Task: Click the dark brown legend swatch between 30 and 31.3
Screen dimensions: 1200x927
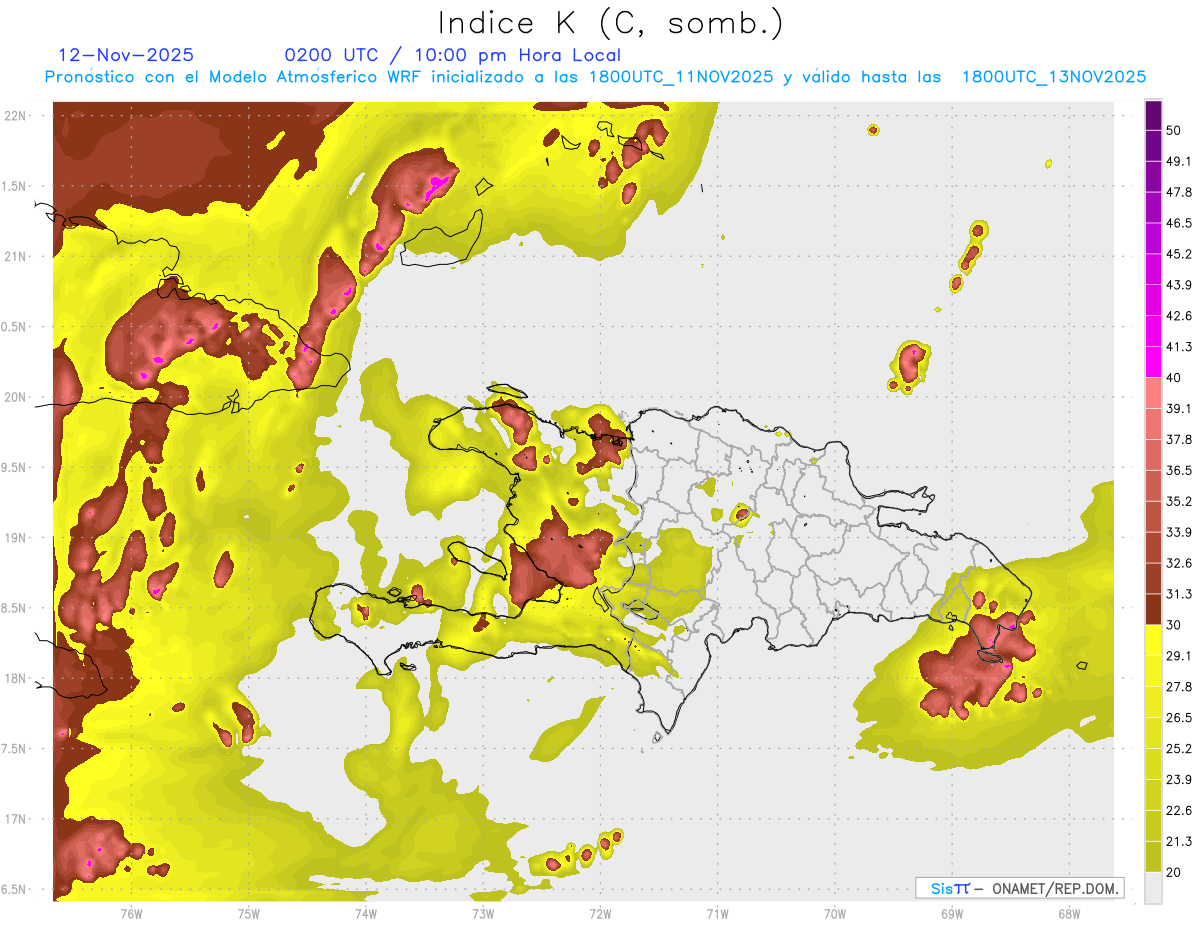Action: click(1153, 609)
